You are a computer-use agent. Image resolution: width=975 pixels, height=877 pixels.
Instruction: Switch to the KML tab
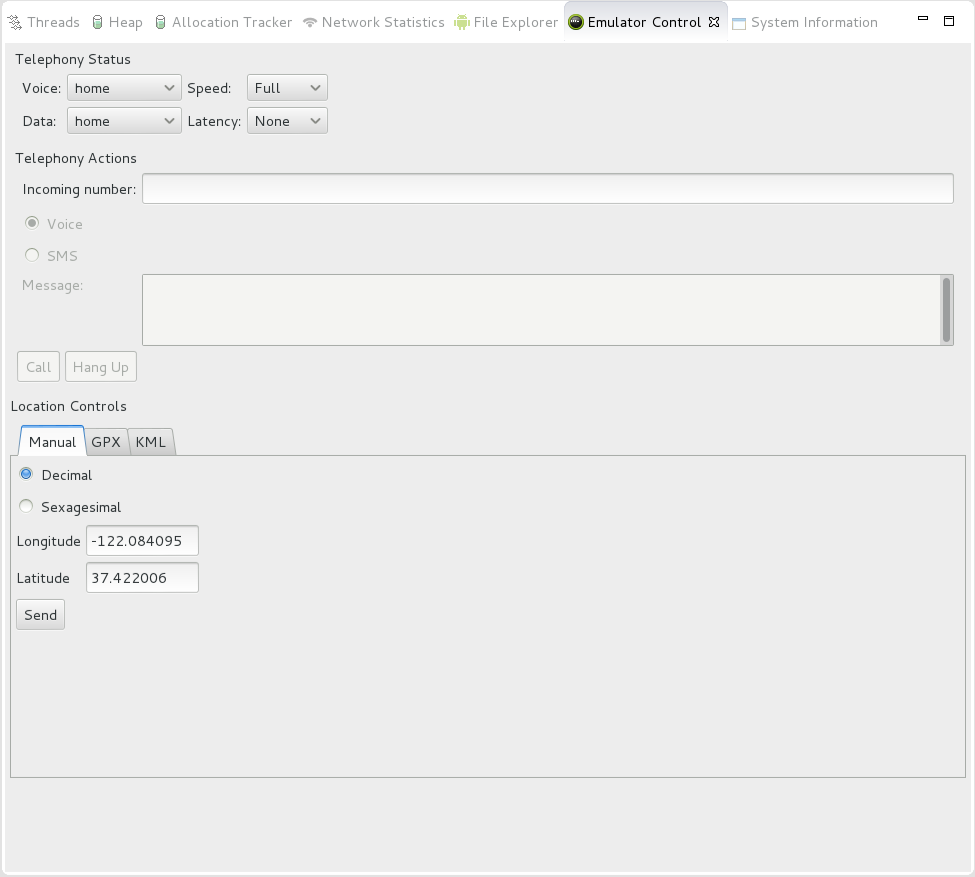pyautogui.click(x=150, y=442)
